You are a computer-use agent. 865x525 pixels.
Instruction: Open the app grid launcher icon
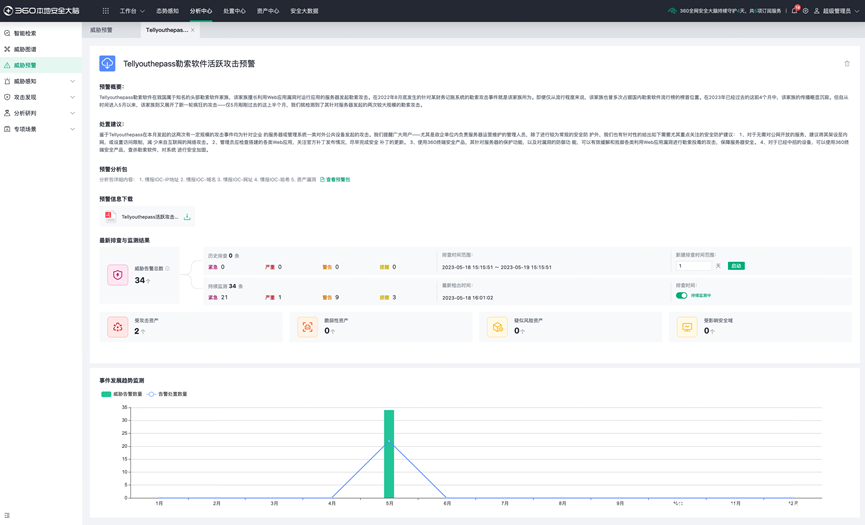tap(105, 10)
